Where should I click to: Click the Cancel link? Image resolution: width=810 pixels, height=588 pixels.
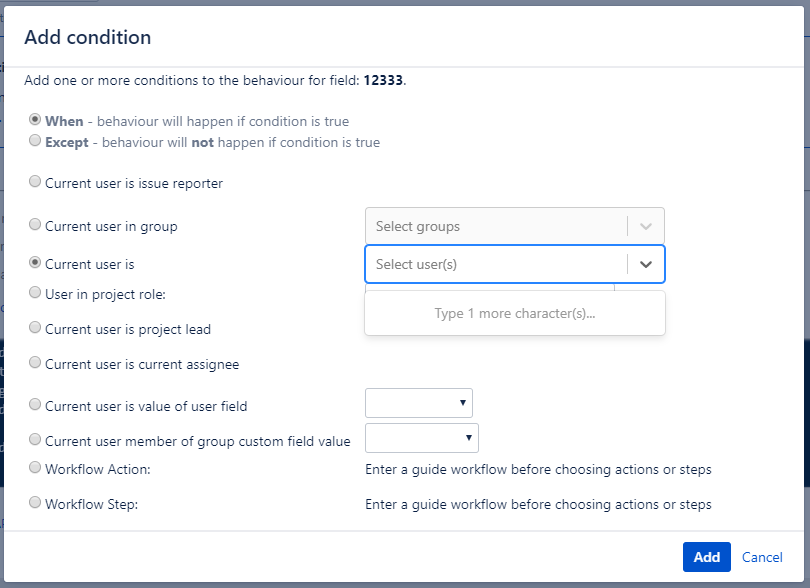[x=762, y=557]
